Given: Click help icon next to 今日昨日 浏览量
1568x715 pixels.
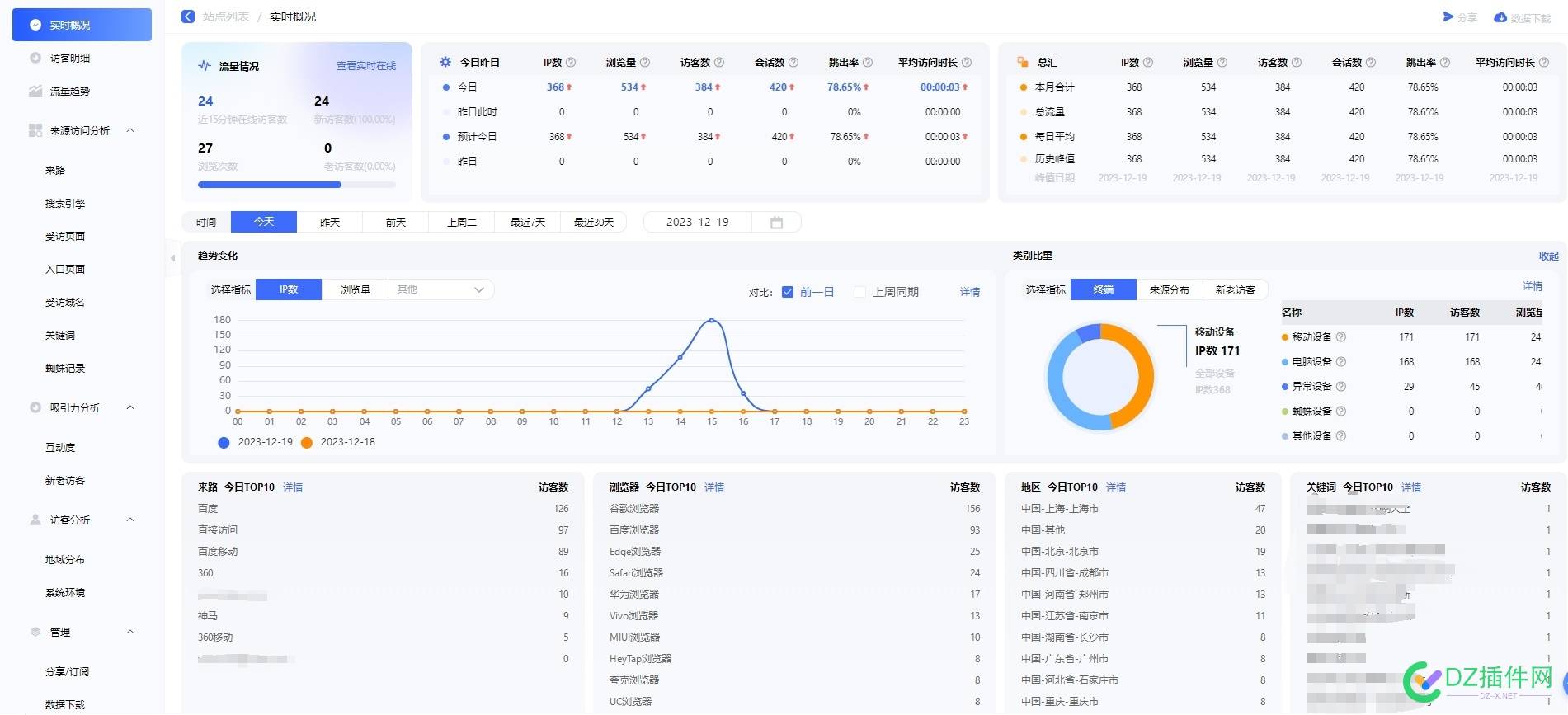Looking at the screenshot, I should coord(645,63).
